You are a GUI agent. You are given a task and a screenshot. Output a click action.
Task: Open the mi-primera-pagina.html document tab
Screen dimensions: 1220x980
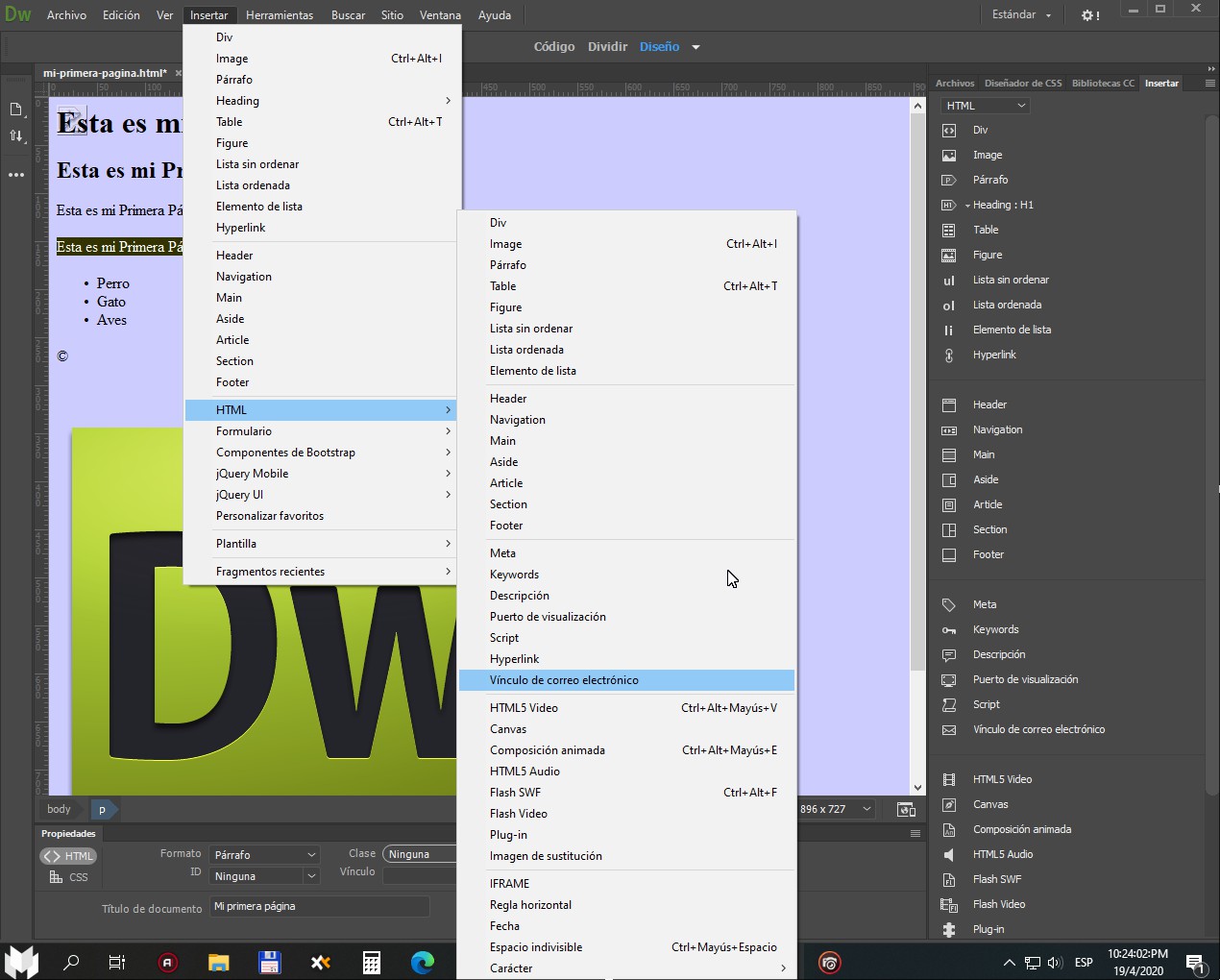105,73
